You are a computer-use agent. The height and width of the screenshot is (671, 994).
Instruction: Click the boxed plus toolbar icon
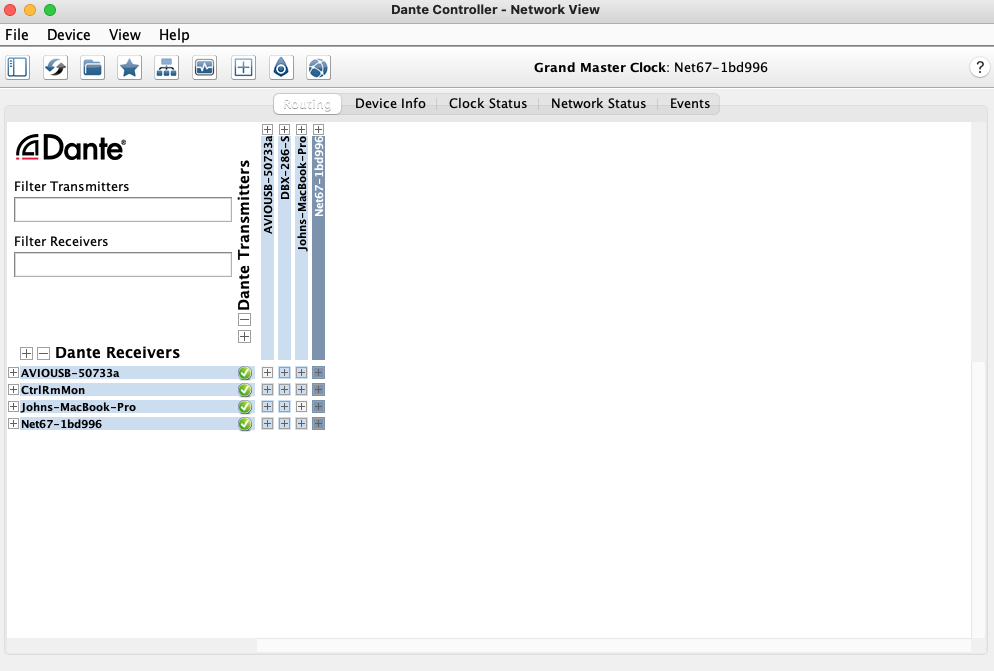tap(243, 67)
